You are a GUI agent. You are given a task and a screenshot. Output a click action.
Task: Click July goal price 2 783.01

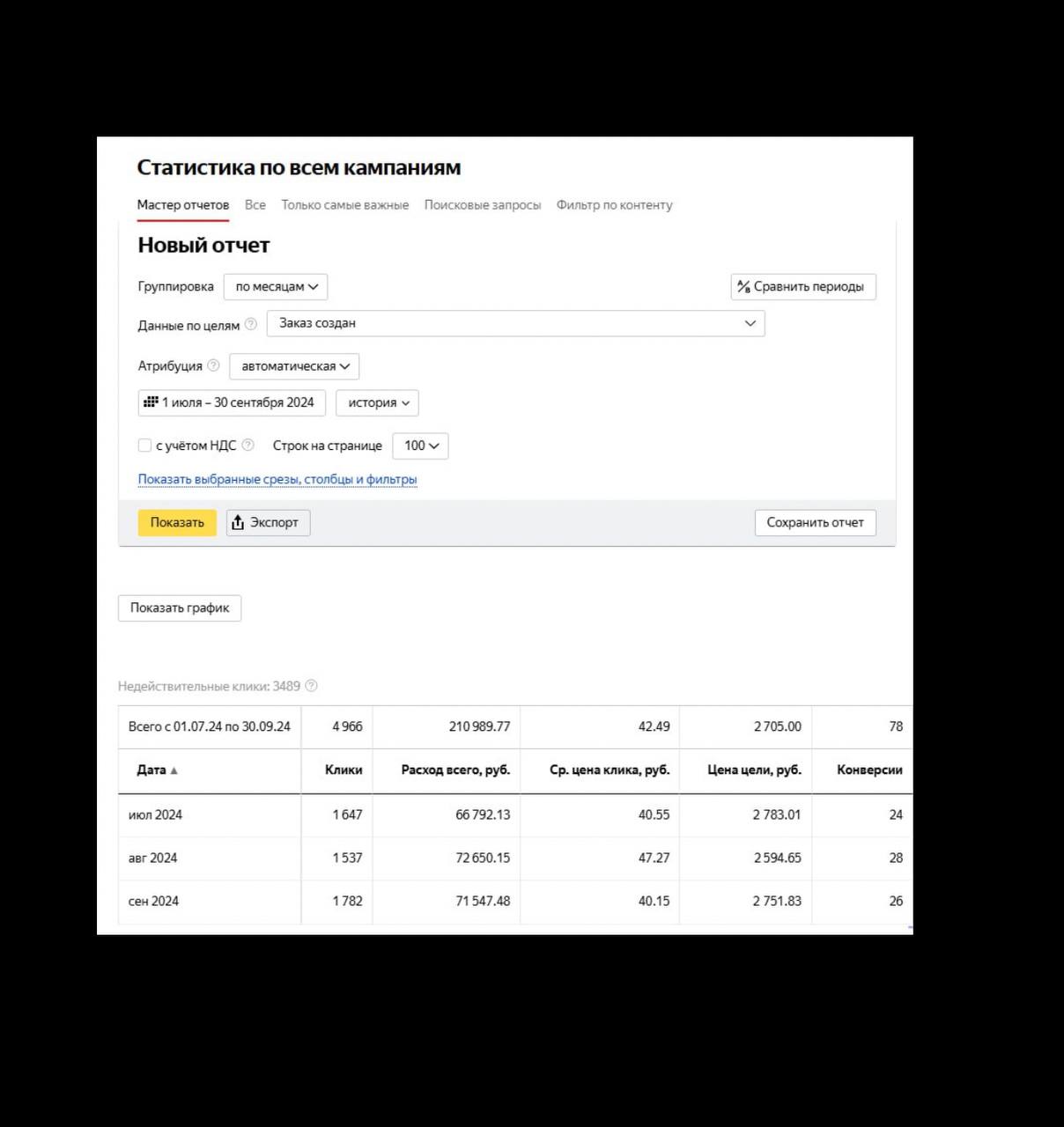pyautogui.click(x=777, y=815)
